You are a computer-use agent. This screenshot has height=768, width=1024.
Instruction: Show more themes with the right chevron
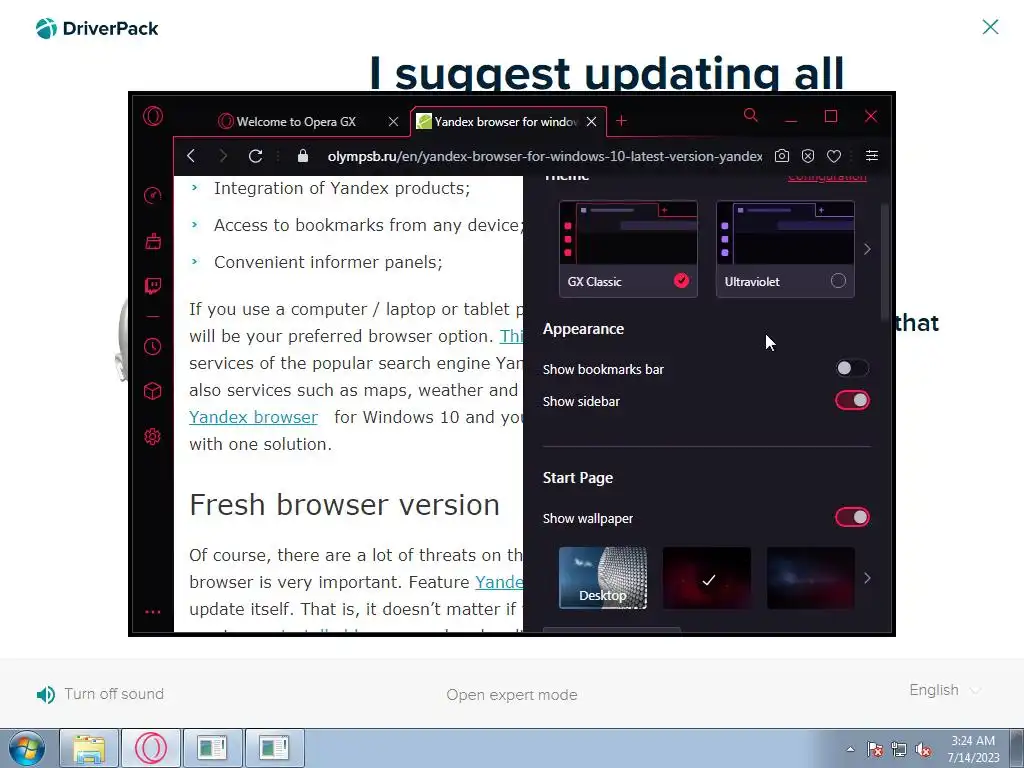867,249
